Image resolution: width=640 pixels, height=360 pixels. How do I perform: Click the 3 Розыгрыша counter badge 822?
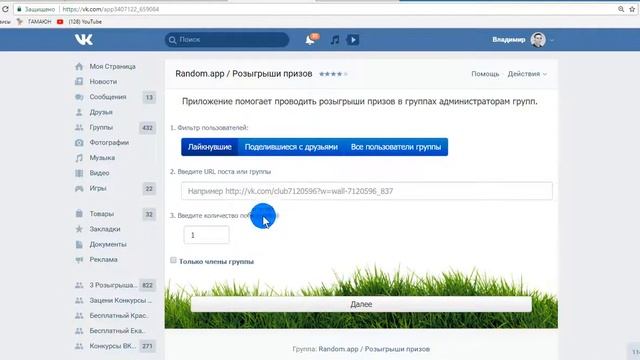click(147, 285)
